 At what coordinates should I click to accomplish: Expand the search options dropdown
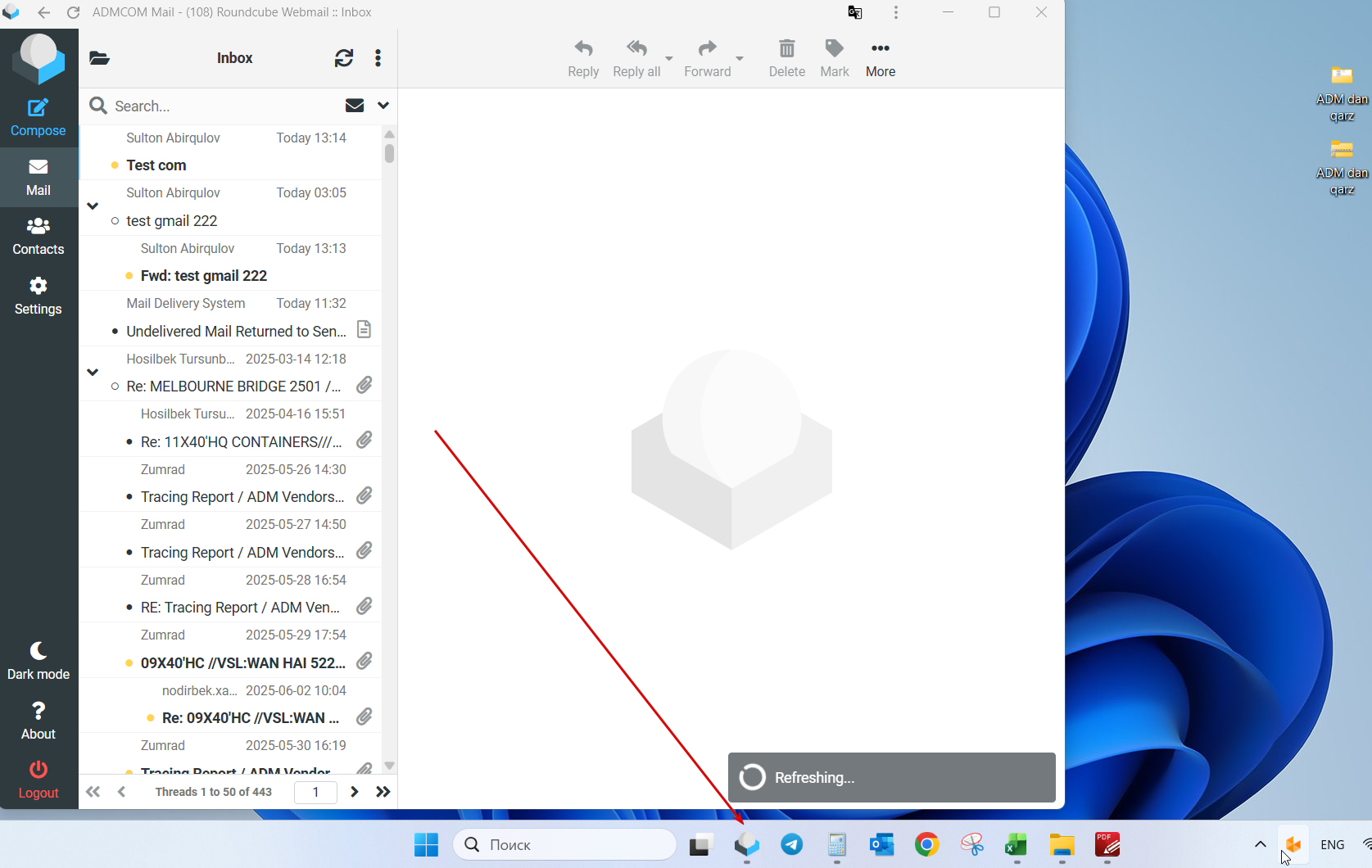point(383,106)
